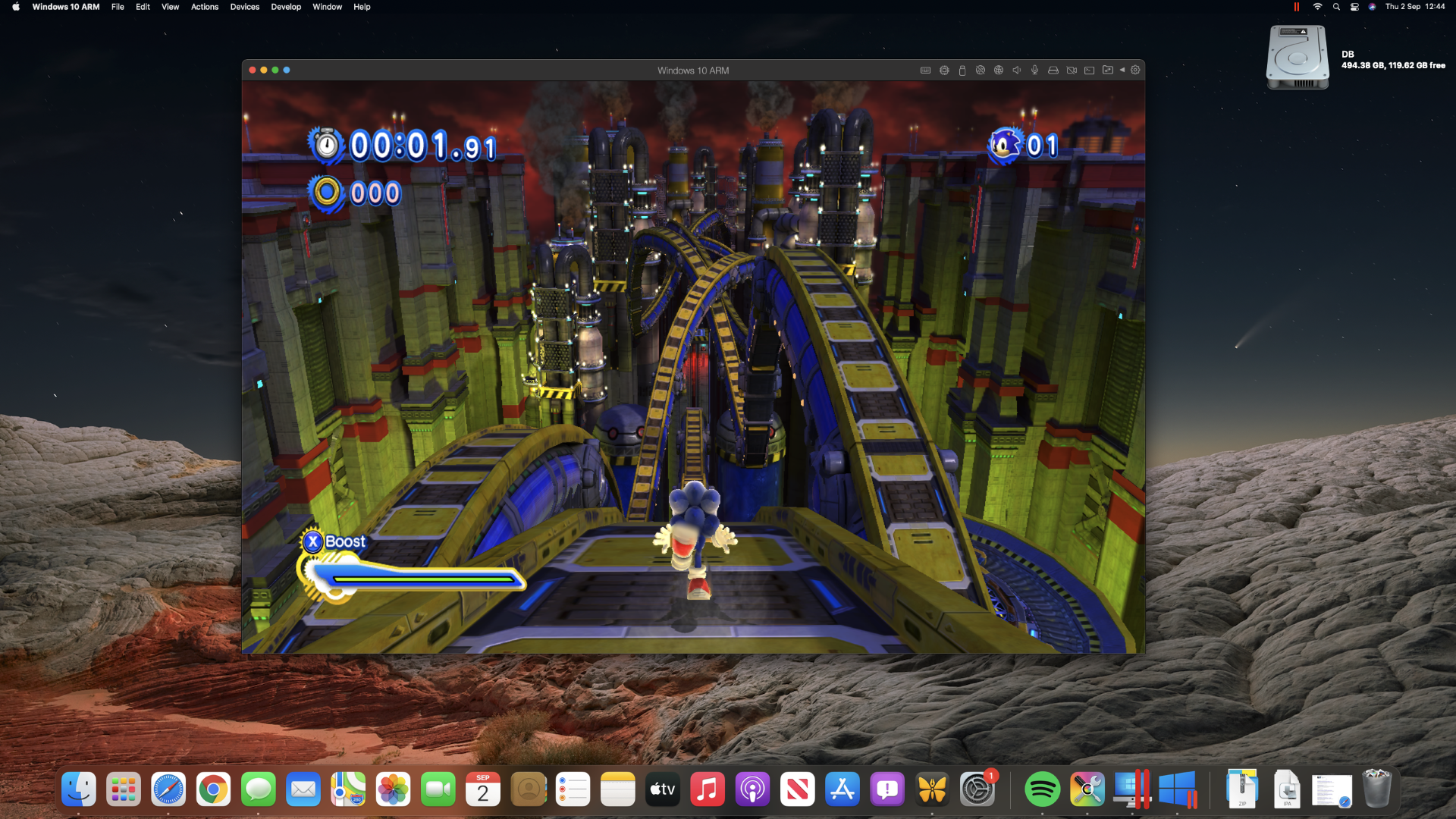
Task: Click the Parallels status icon in menu bar
Action: click(1297, 7)
